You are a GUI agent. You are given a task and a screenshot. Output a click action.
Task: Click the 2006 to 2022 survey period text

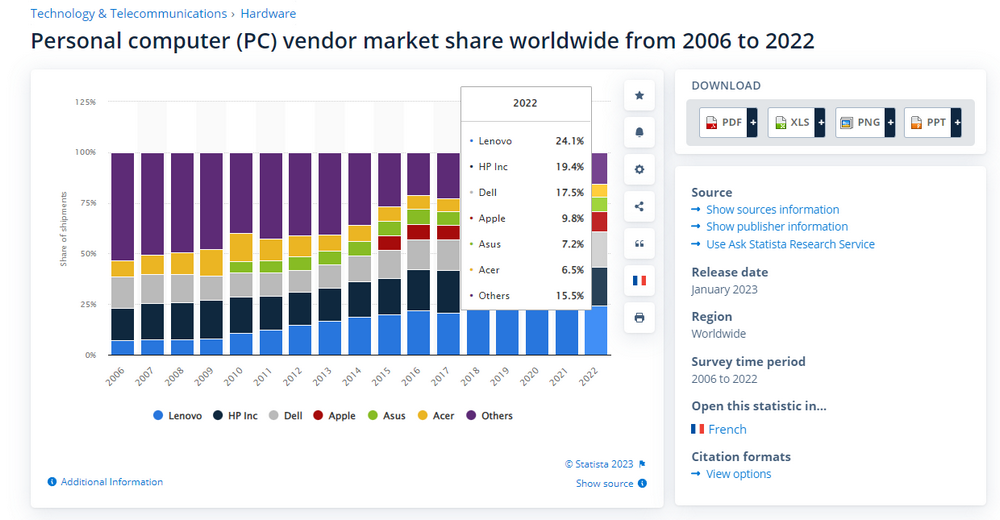click(x=724, y=379)
